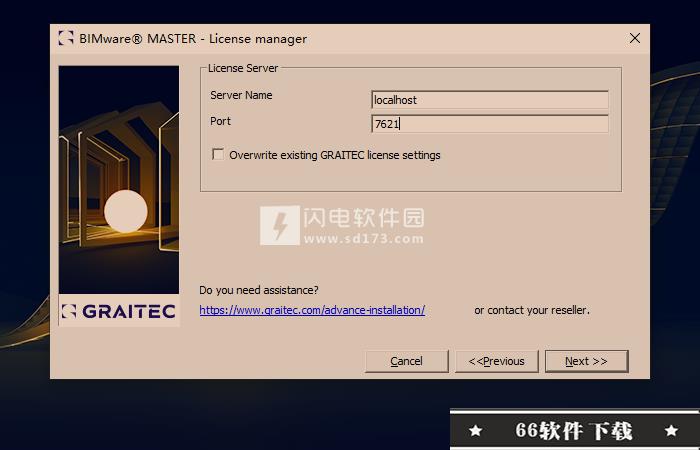Click the Cancel button
The height and width of the screenshot is (450, 700).
(407, 361)
